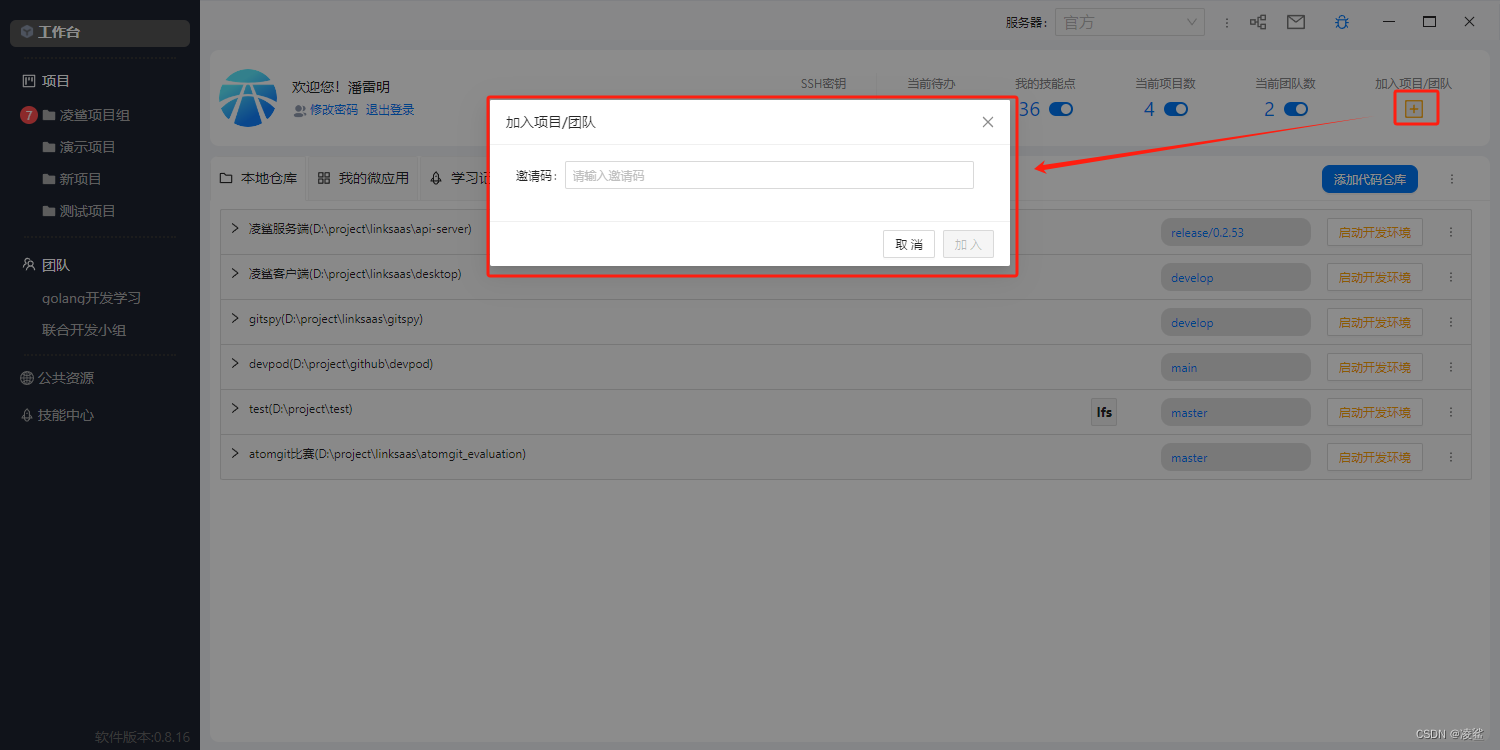Open 技能中心 in sidebar

pyautogui.click(x=66, y=415)
